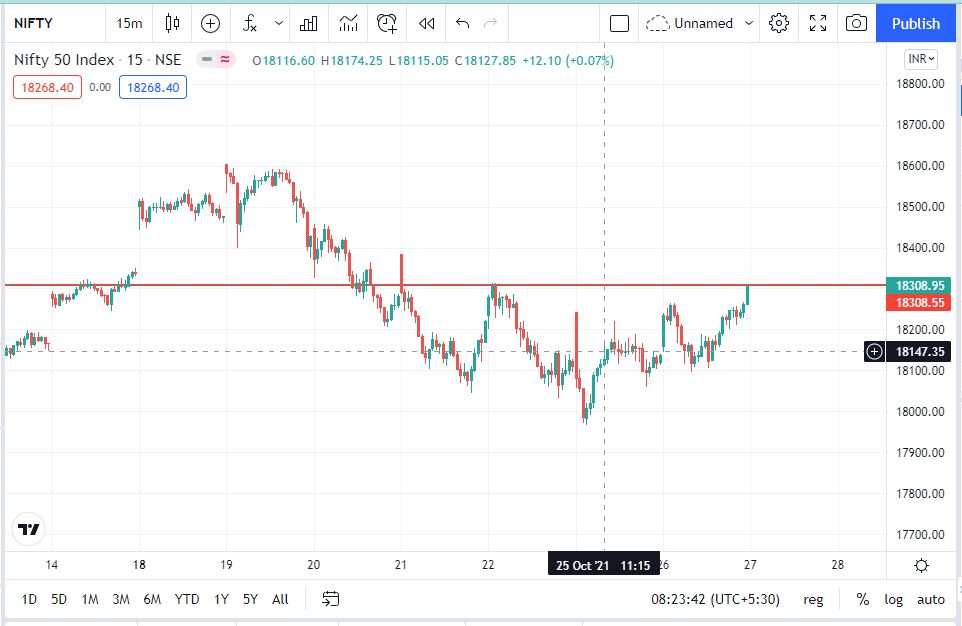Open the candlestick chart style selector
This screenshot has width=962, height=626.
172,23
